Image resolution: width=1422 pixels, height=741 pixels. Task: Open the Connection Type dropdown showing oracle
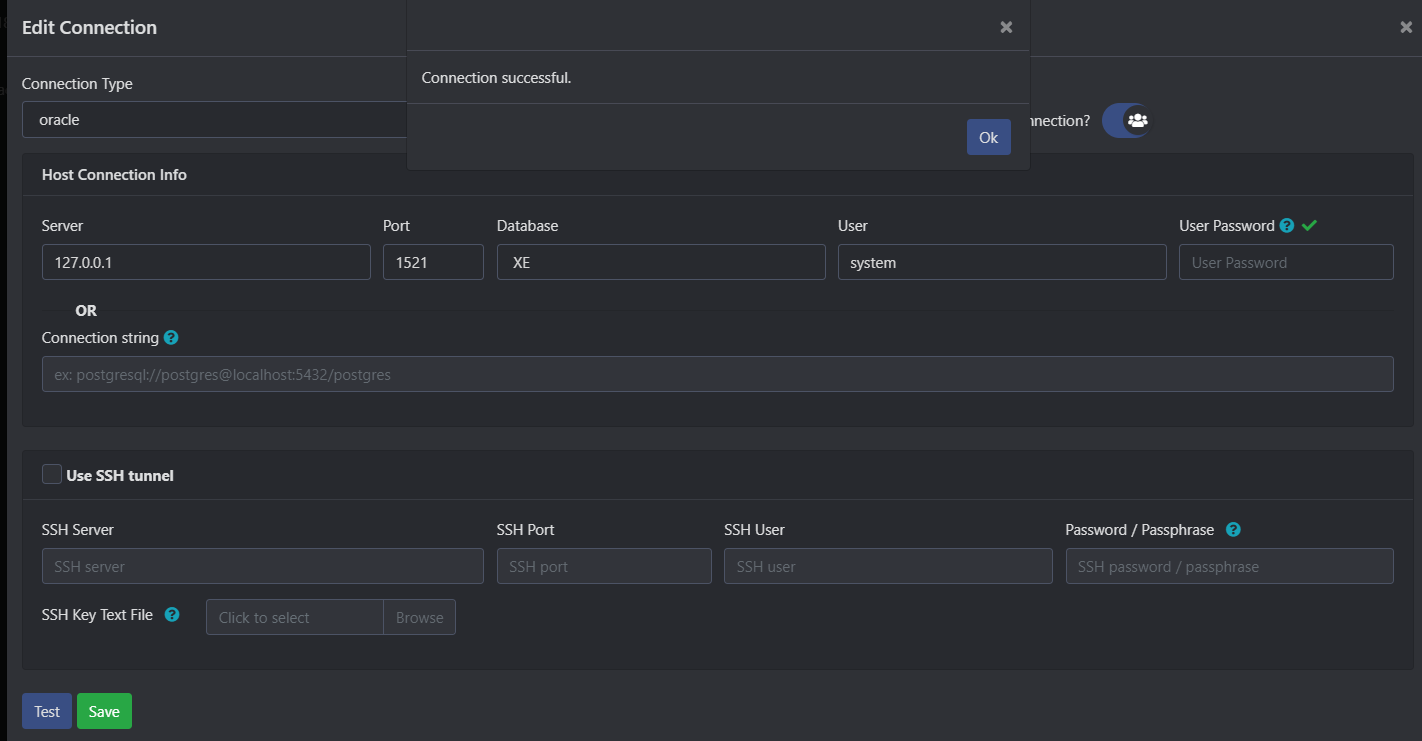214,119
